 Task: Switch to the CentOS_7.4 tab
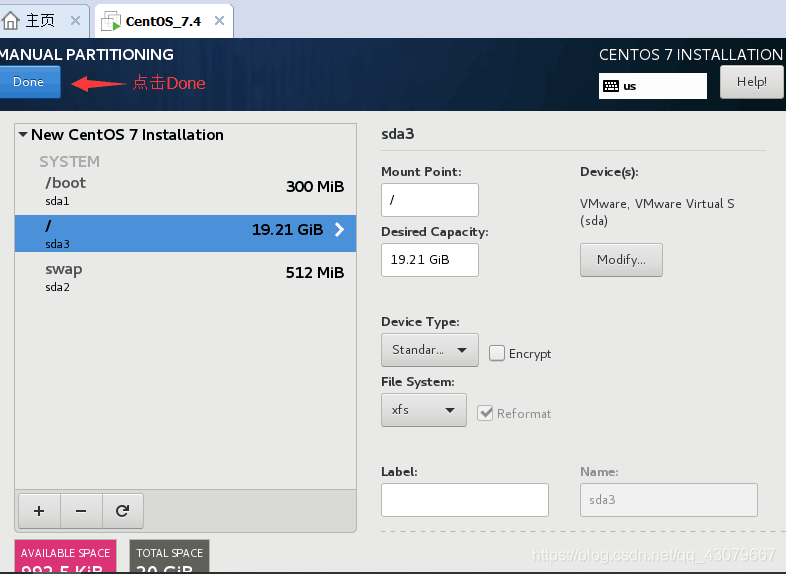point(163,21)
